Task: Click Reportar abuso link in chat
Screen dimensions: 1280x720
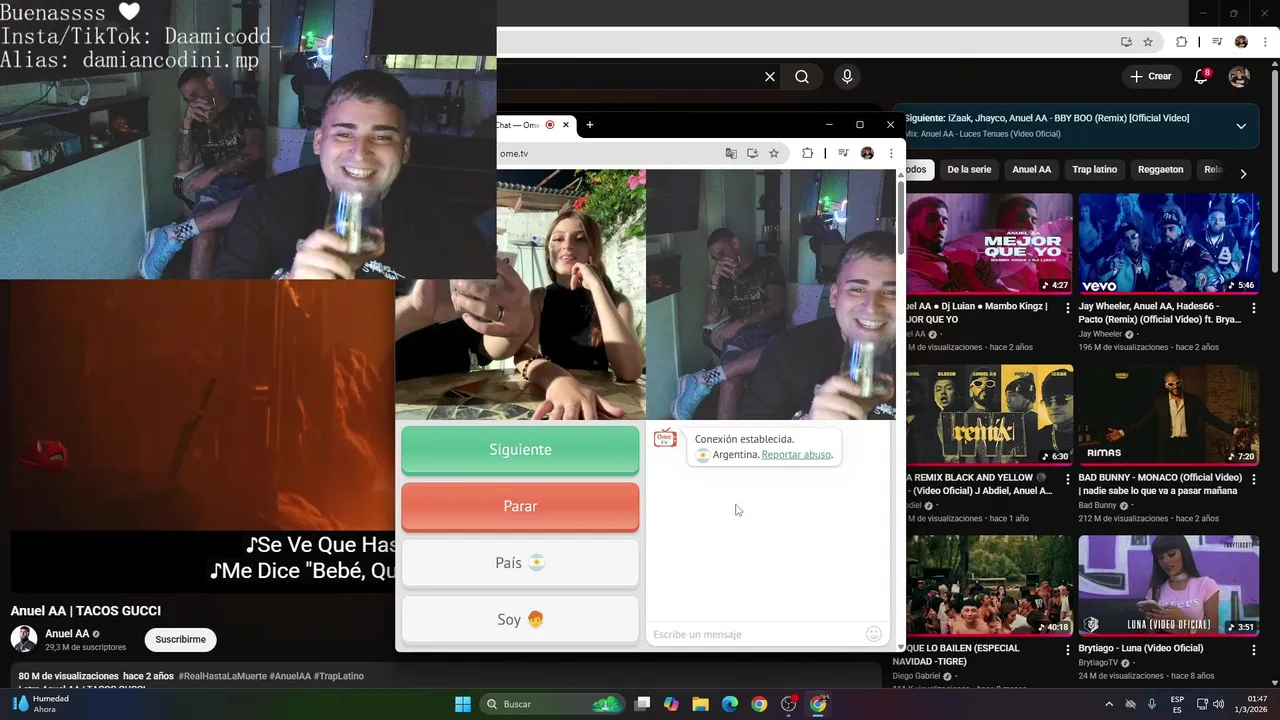Action: [x=796, y=455]
